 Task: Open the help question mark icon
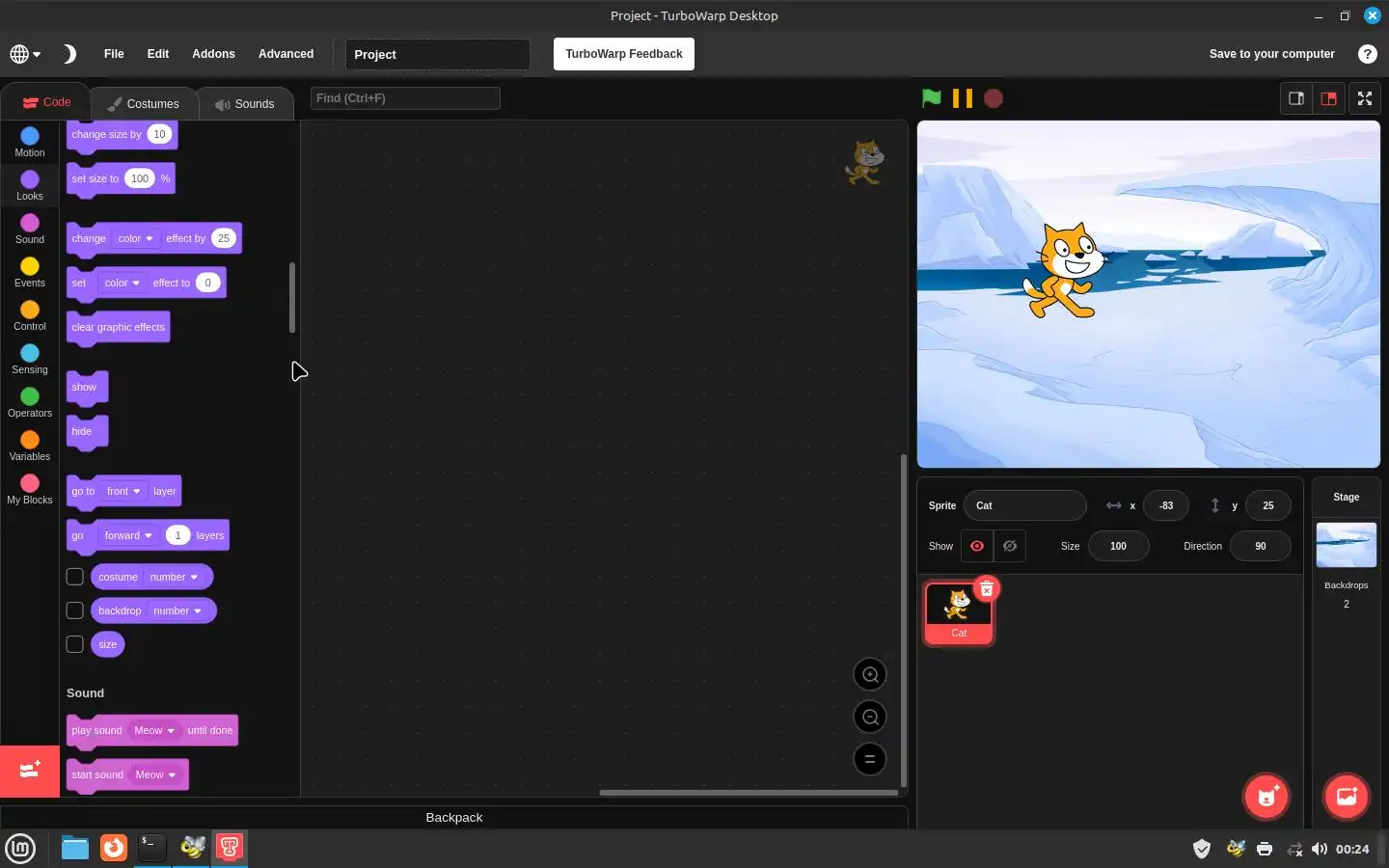tap(1367, 54)
